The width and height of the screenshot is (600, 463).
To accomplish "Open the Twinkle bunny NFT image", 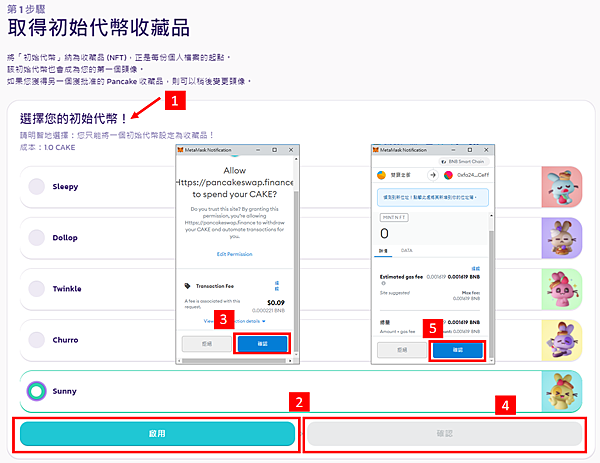I will click(562, 289).
